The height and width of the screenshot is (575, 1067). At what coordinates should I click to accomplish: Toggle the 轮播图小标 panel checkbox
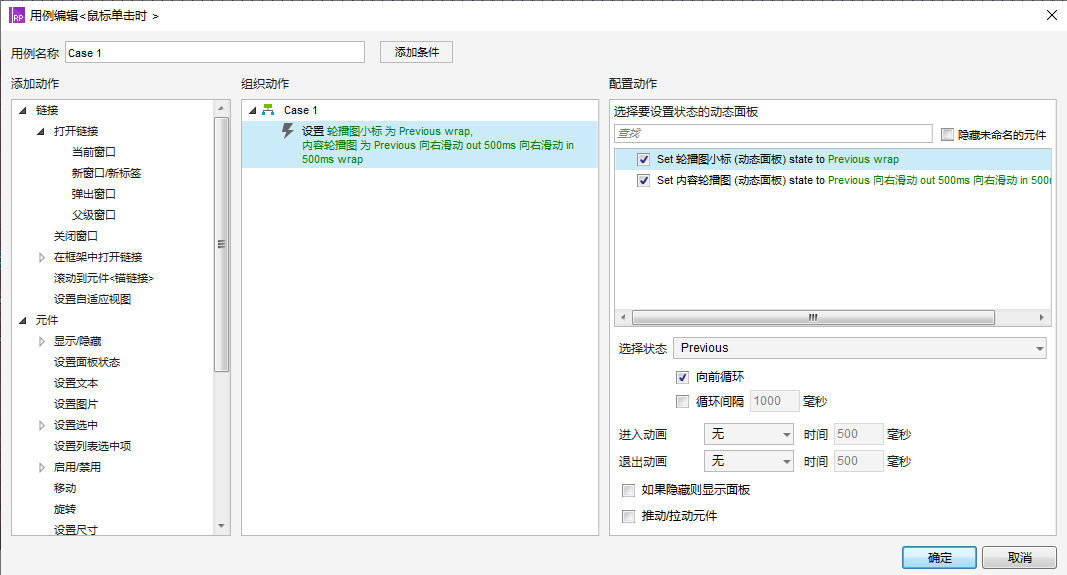[643, 159]
